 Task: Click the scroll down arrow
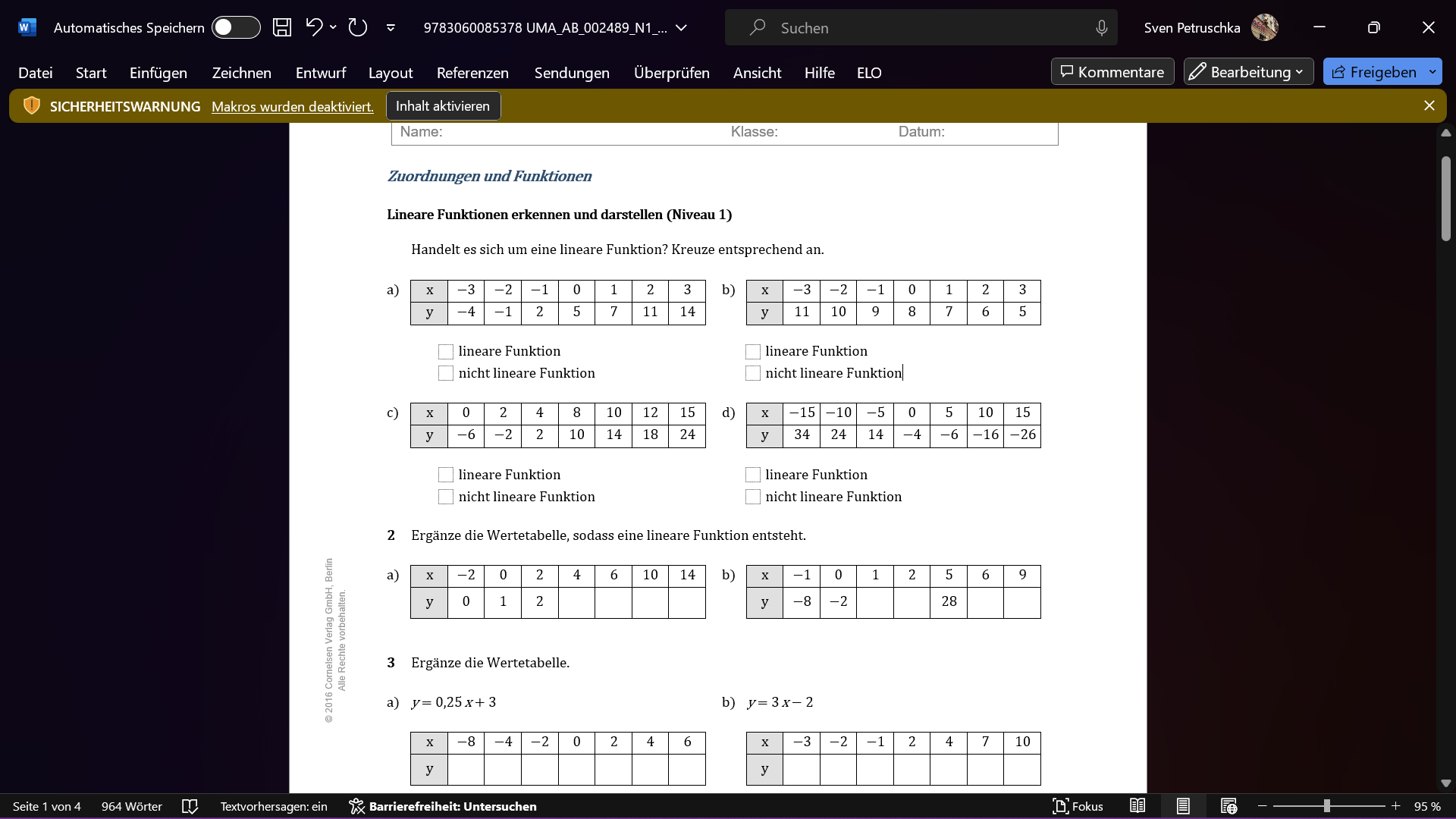1445,783
